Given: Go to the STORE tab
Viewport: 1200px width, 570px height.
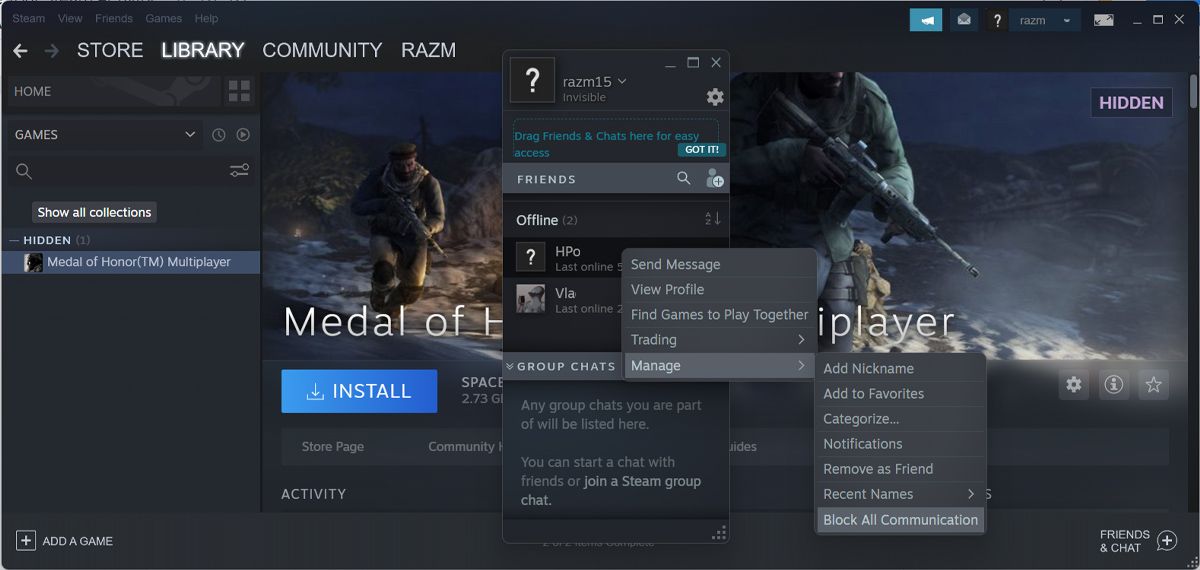Looking at the screenshot, I should pos(110,50).
